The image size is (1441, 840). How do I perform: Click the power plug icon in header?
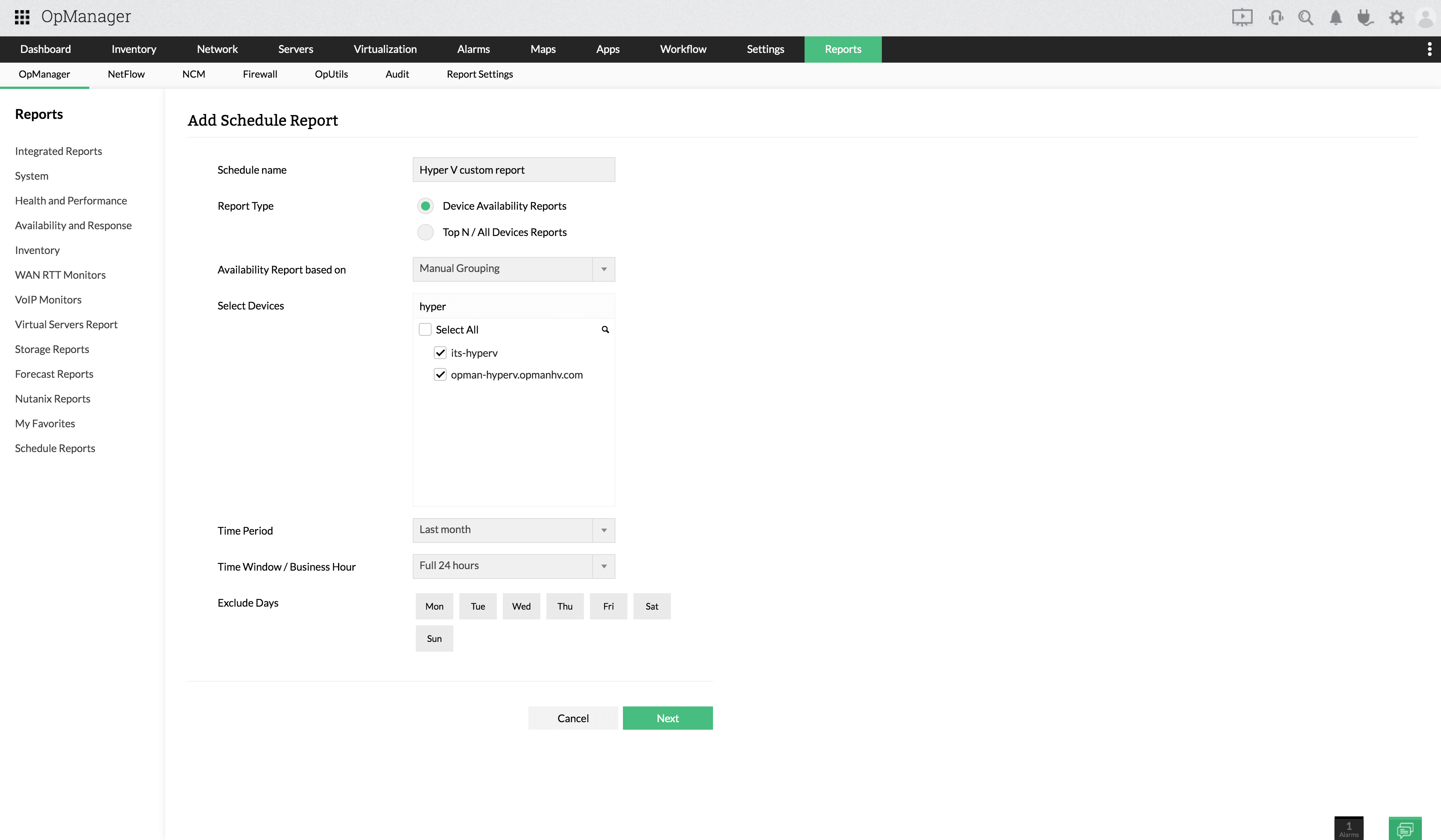pyautogui.click(x=1365, y=17)
